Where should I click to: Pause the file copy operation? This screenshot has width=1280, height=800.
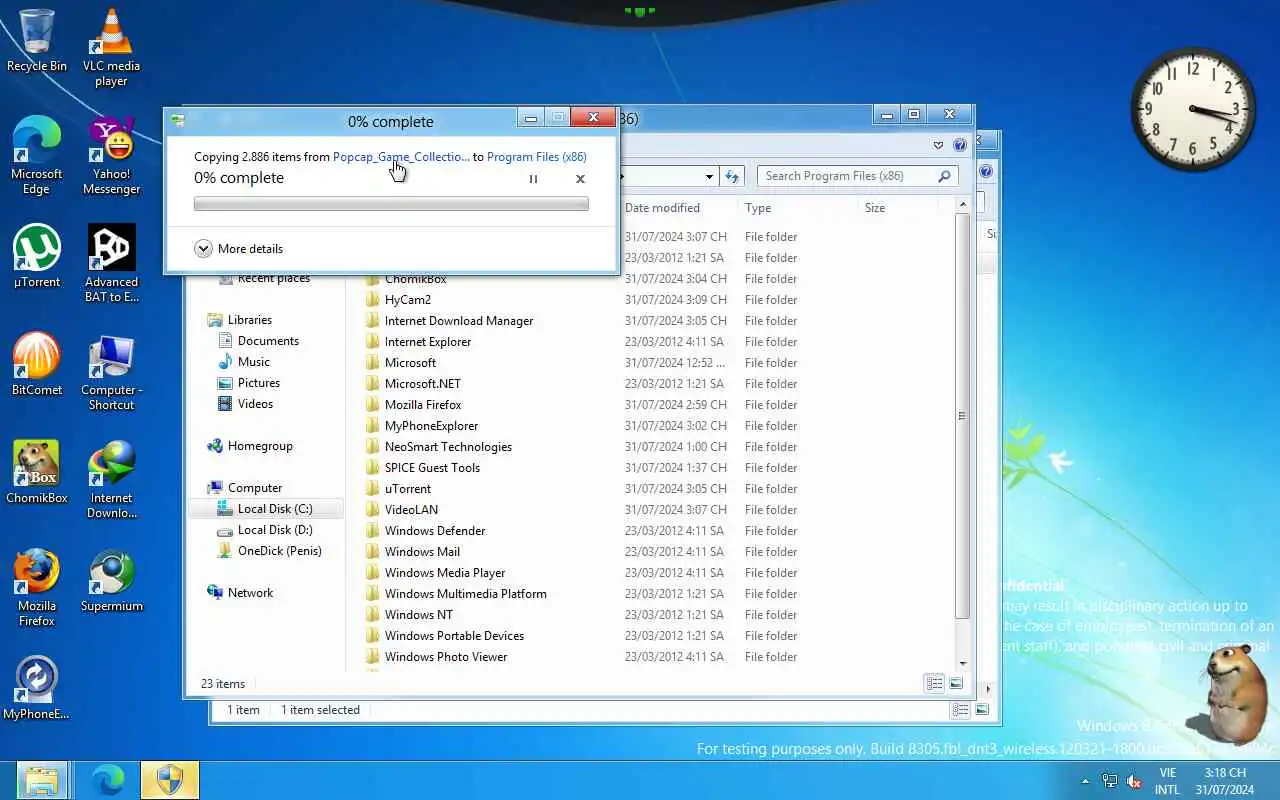[x=533, y=179]
